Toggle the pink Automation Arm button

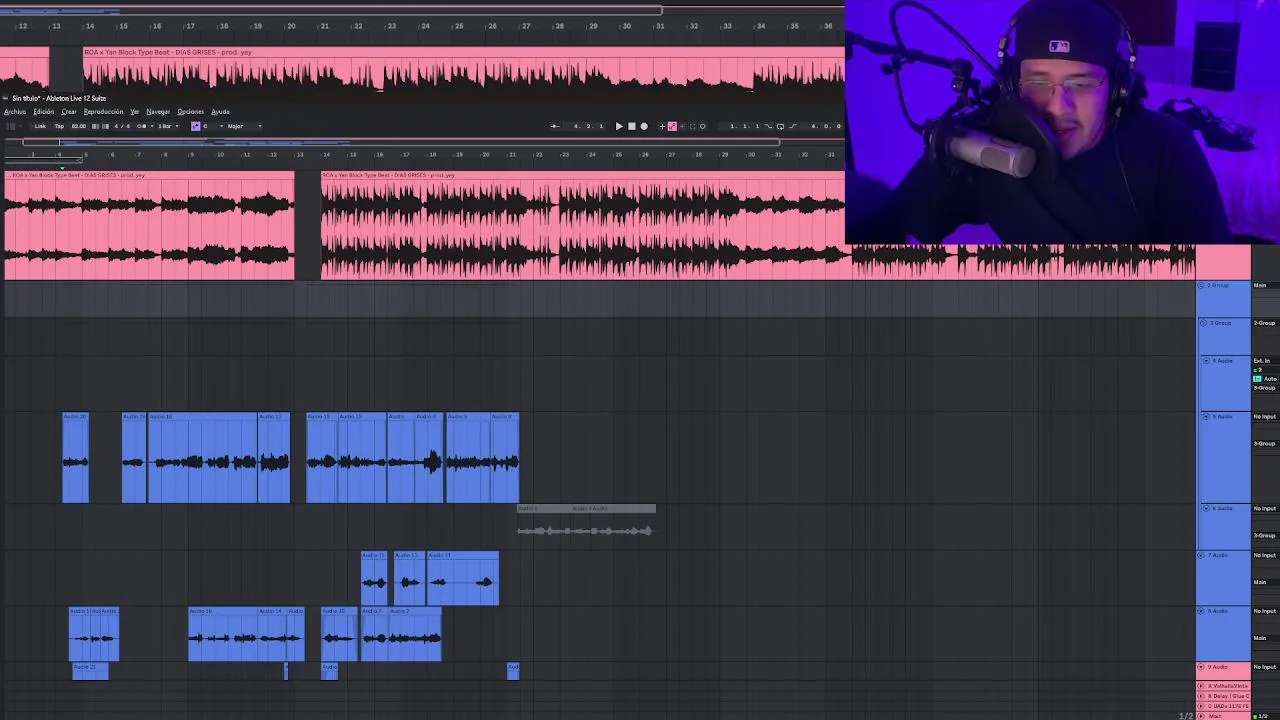672,126
